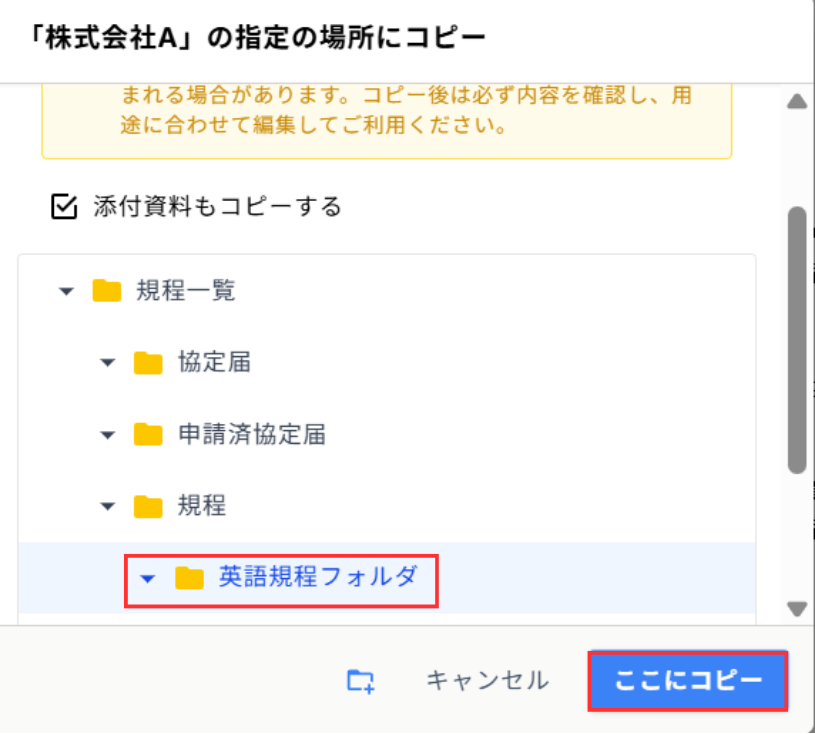
Task: Click the 規程 folder icon
Action: pyautogui.click(x=148, y=506)
